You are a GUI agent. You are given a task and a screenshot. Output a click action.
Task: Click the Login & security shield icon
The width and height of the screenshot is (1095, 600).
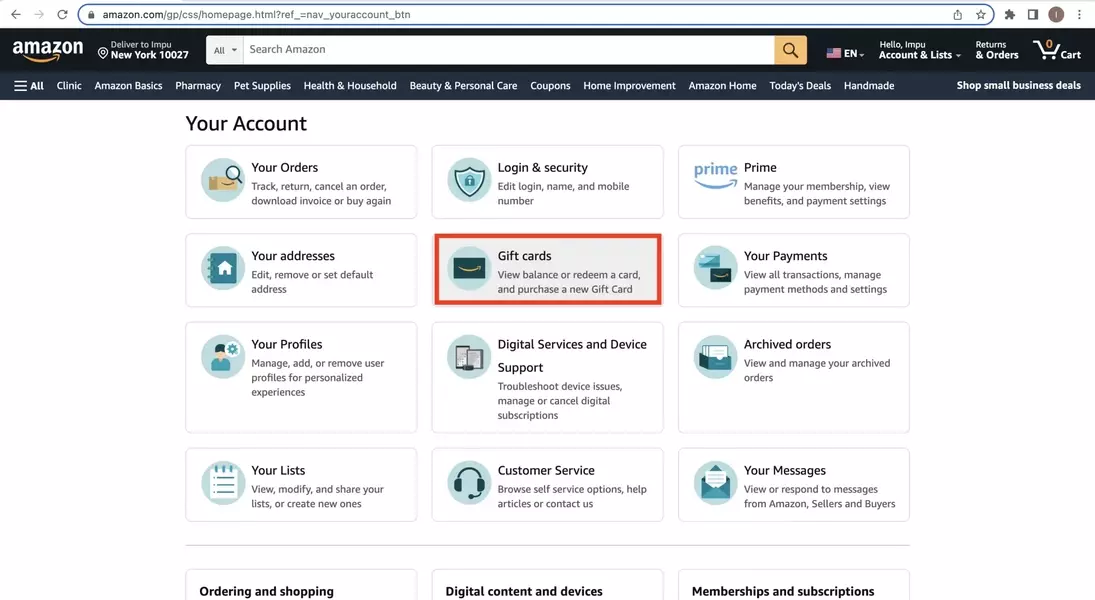point(469,180)
